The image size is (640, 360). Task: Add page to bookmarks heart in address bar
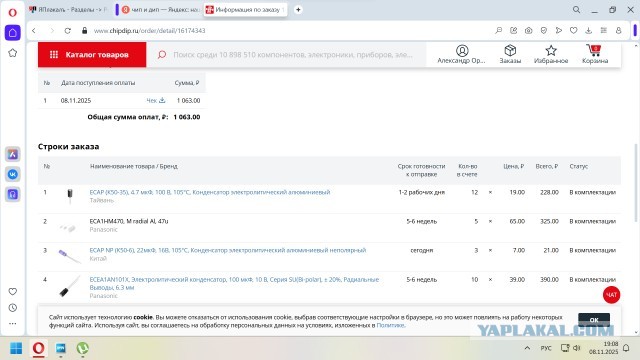[x=573, y=31]
